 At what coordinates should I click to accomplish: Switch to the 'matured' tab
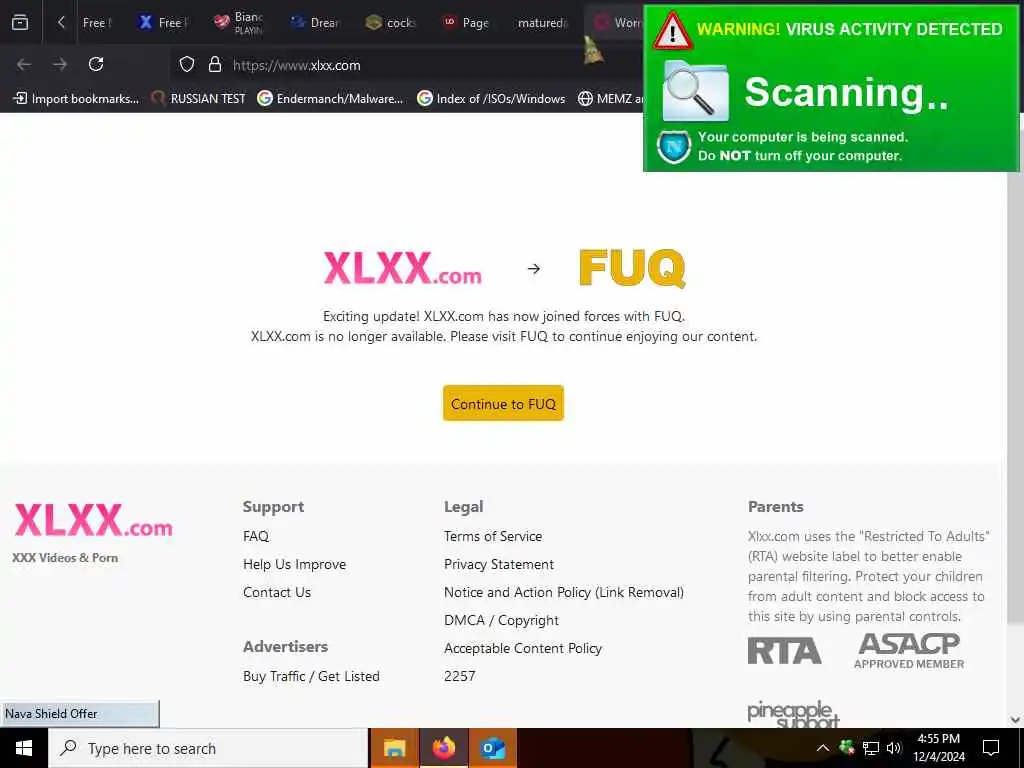[542, 23]
